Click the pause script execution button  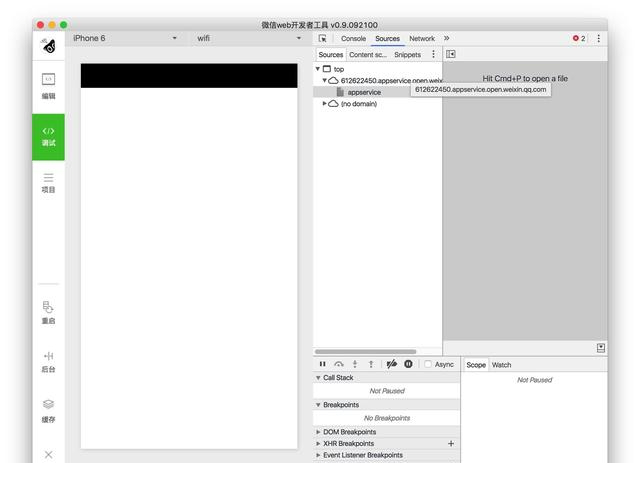(322, 364)
